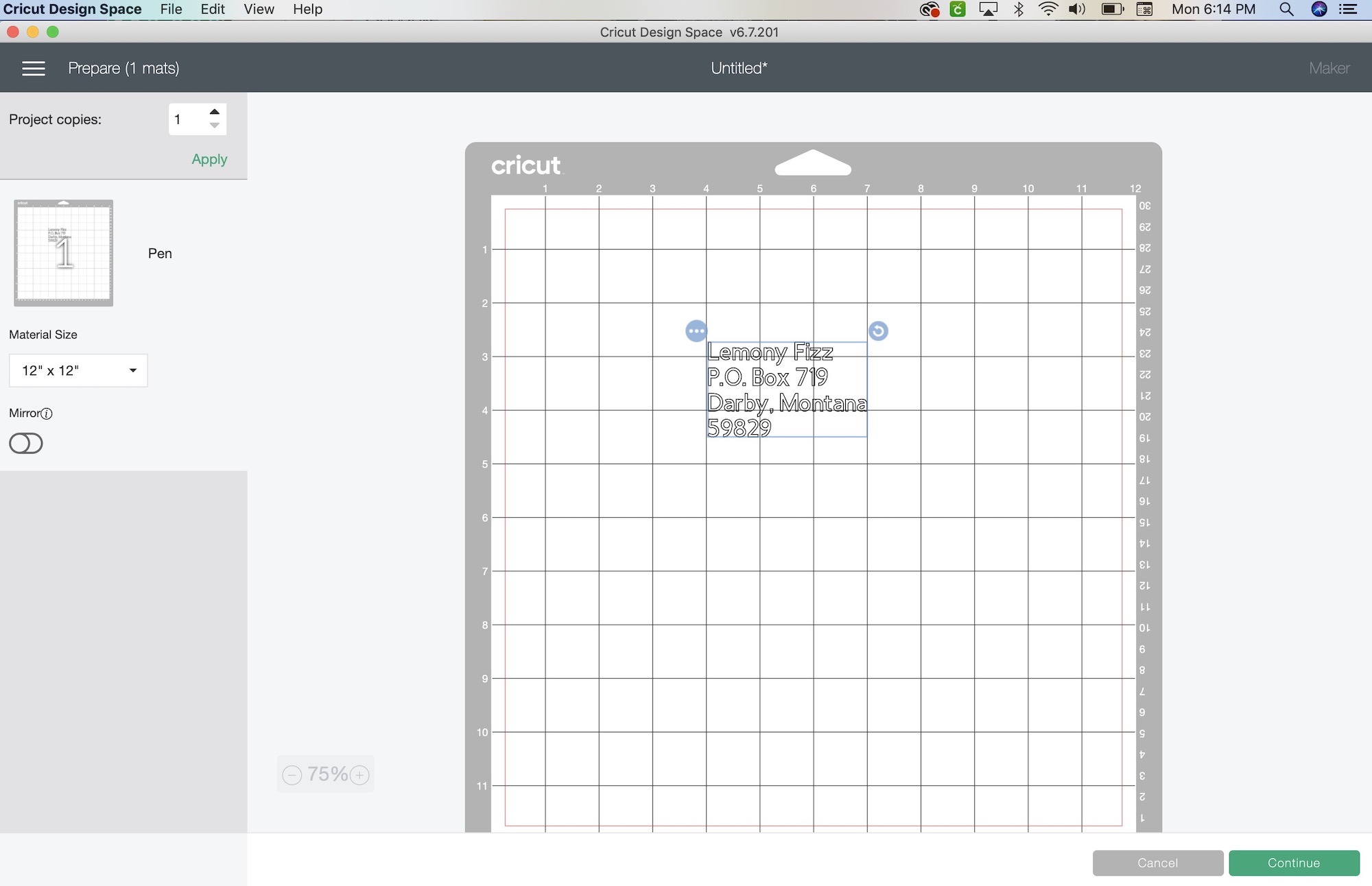Click the keyboard input source menu bar icon
The height and width of the screenshot is (886, 1372).
[1144, 10]
